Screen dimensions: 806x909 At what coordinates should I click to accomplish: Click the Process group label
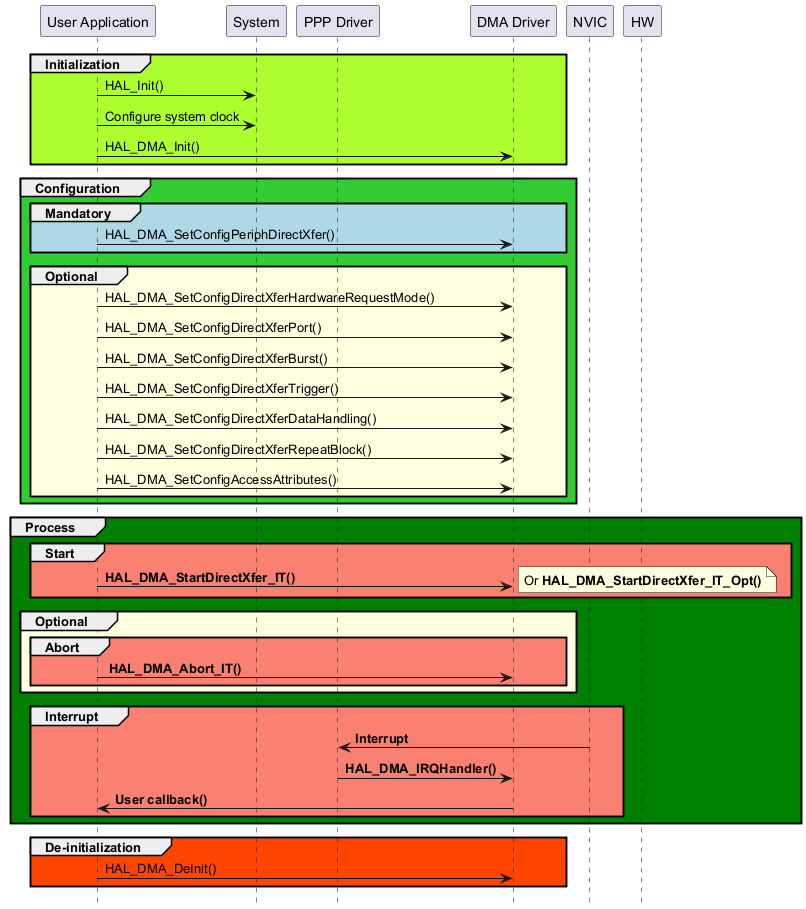(50, 527)
